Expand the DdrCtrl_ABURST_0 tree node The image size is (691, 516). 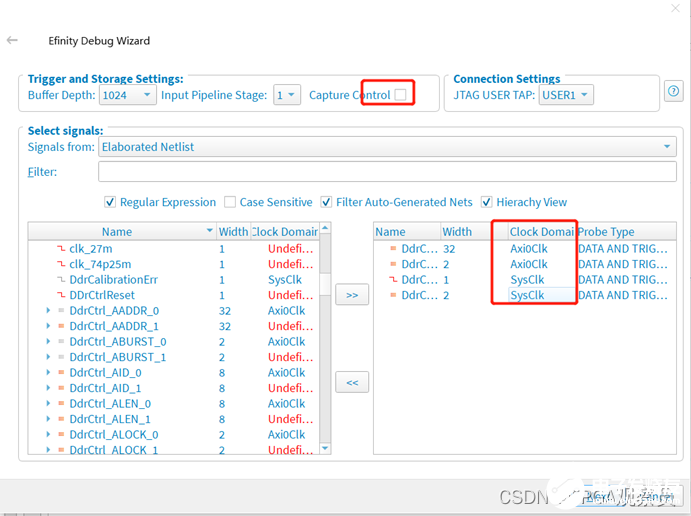click(48, 342)
